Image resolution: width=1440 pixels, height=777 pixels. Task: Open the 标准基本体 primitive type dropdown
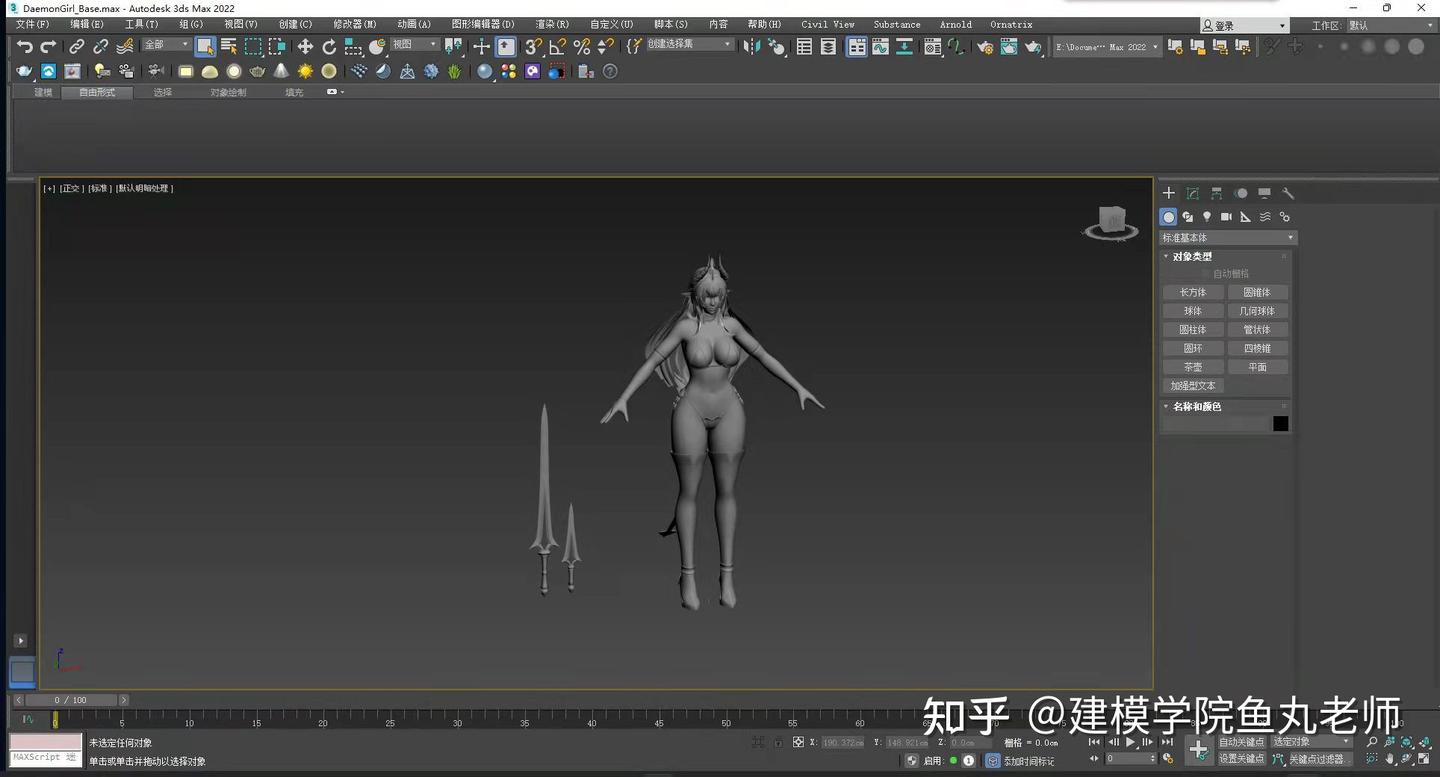[1227, 238]
